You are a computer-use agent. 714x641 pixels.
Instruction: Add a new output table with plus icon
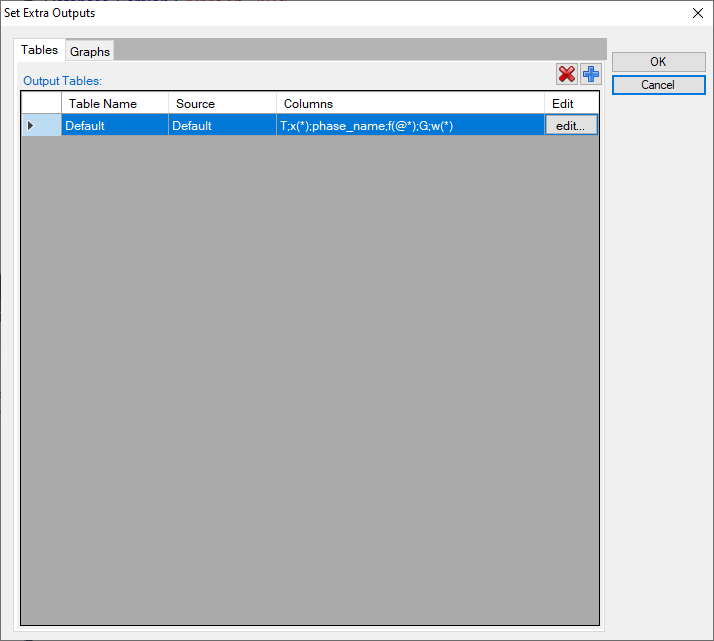click(x=591, y=74)
